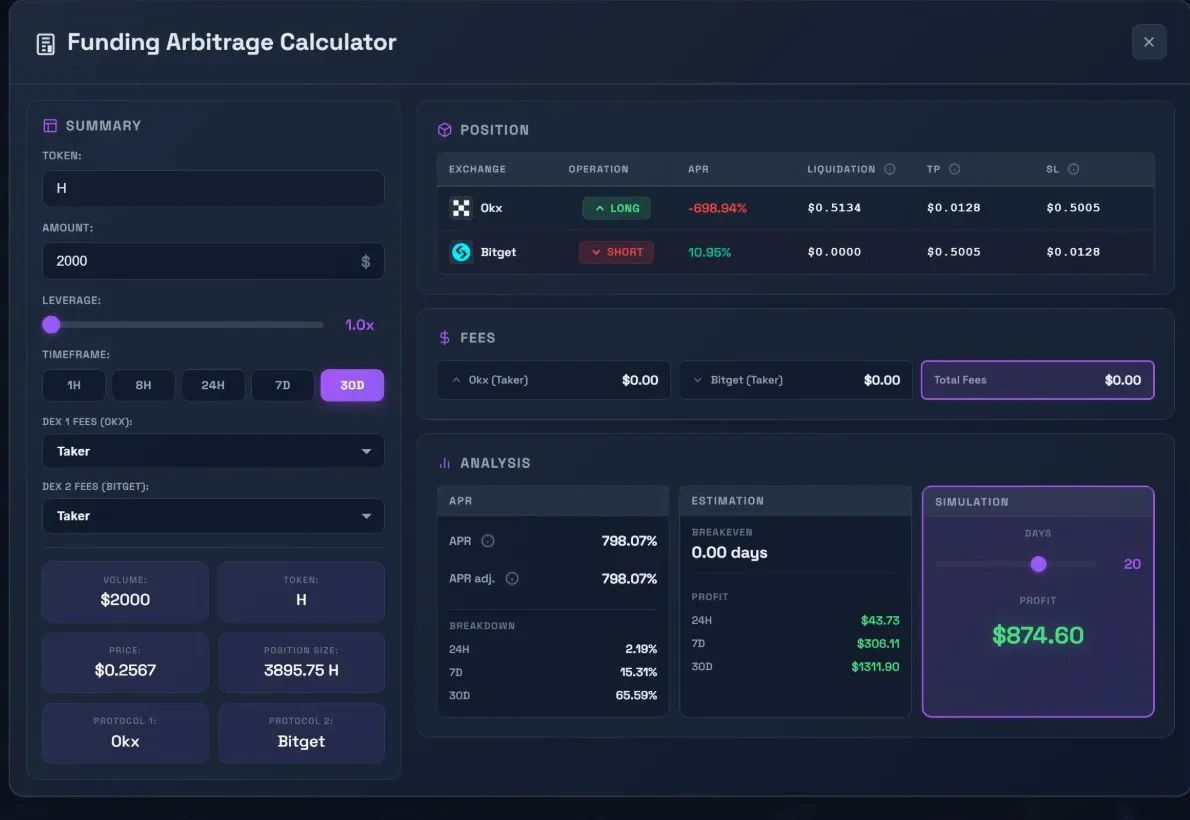Click the Fees dollar icon
The width and height of the screenshot is (1190, 820).
(445, 337)
